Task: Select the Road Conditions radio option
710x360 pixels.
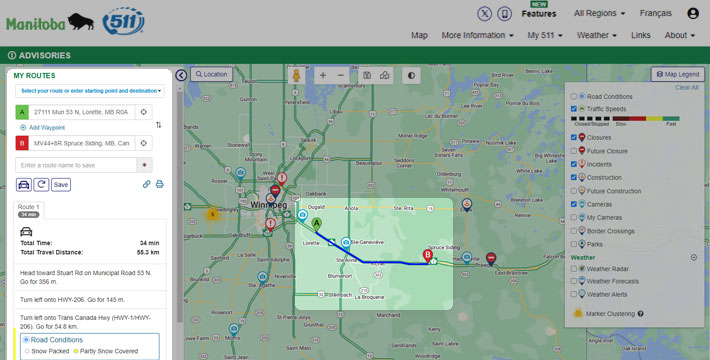Action: click(26, 340)
